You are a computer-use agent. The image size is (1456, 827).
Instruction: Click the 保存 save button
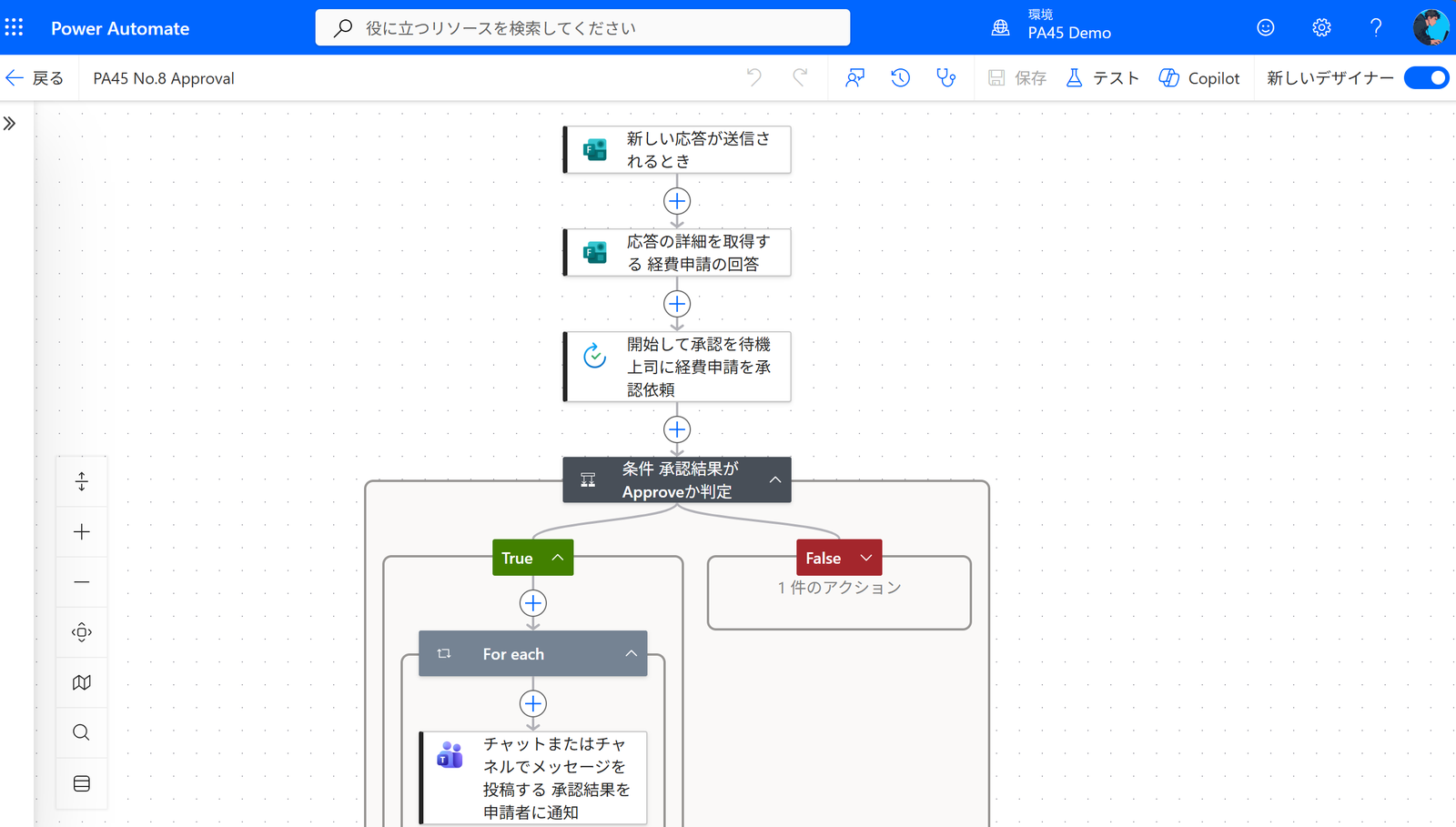1017,78
